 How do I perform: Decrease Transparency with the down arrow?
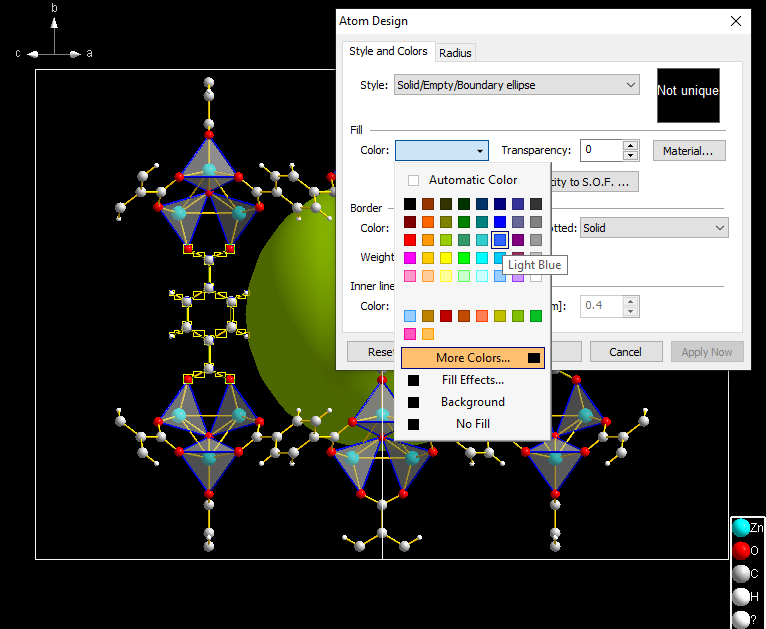click(x=630, y=155)
